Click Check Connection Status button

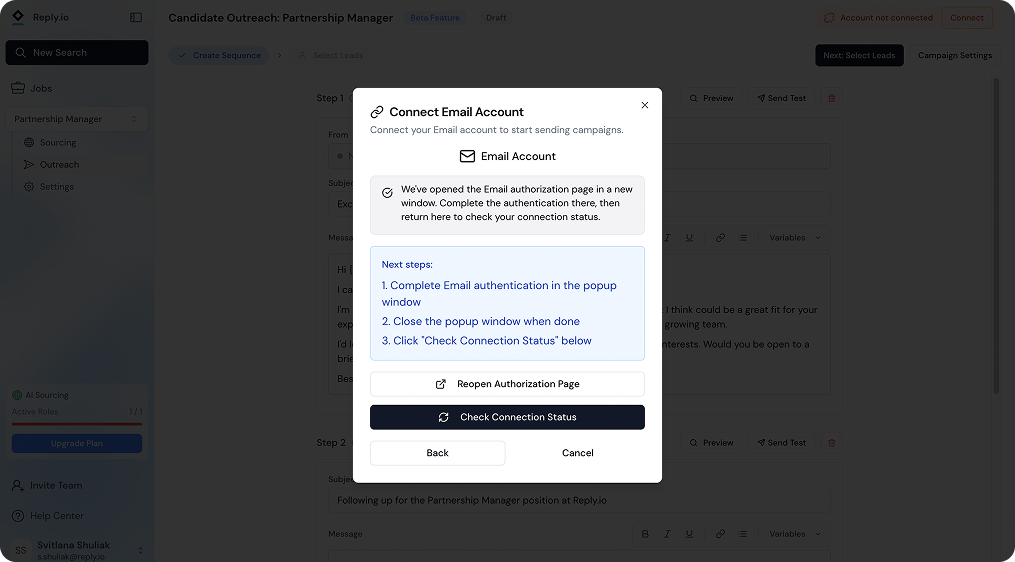point(508,417)
